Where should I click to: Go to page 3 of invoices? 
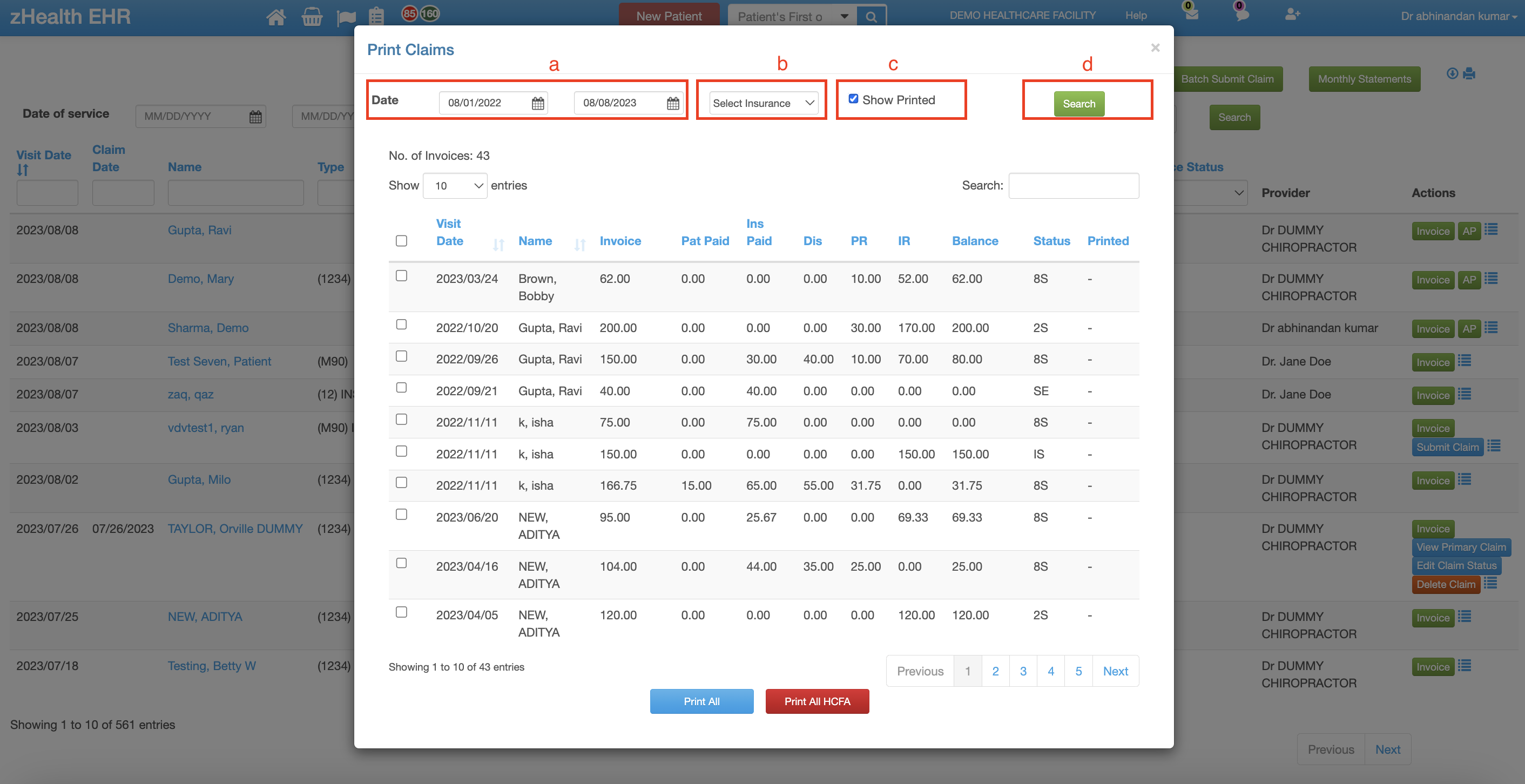click(1023, 671)
